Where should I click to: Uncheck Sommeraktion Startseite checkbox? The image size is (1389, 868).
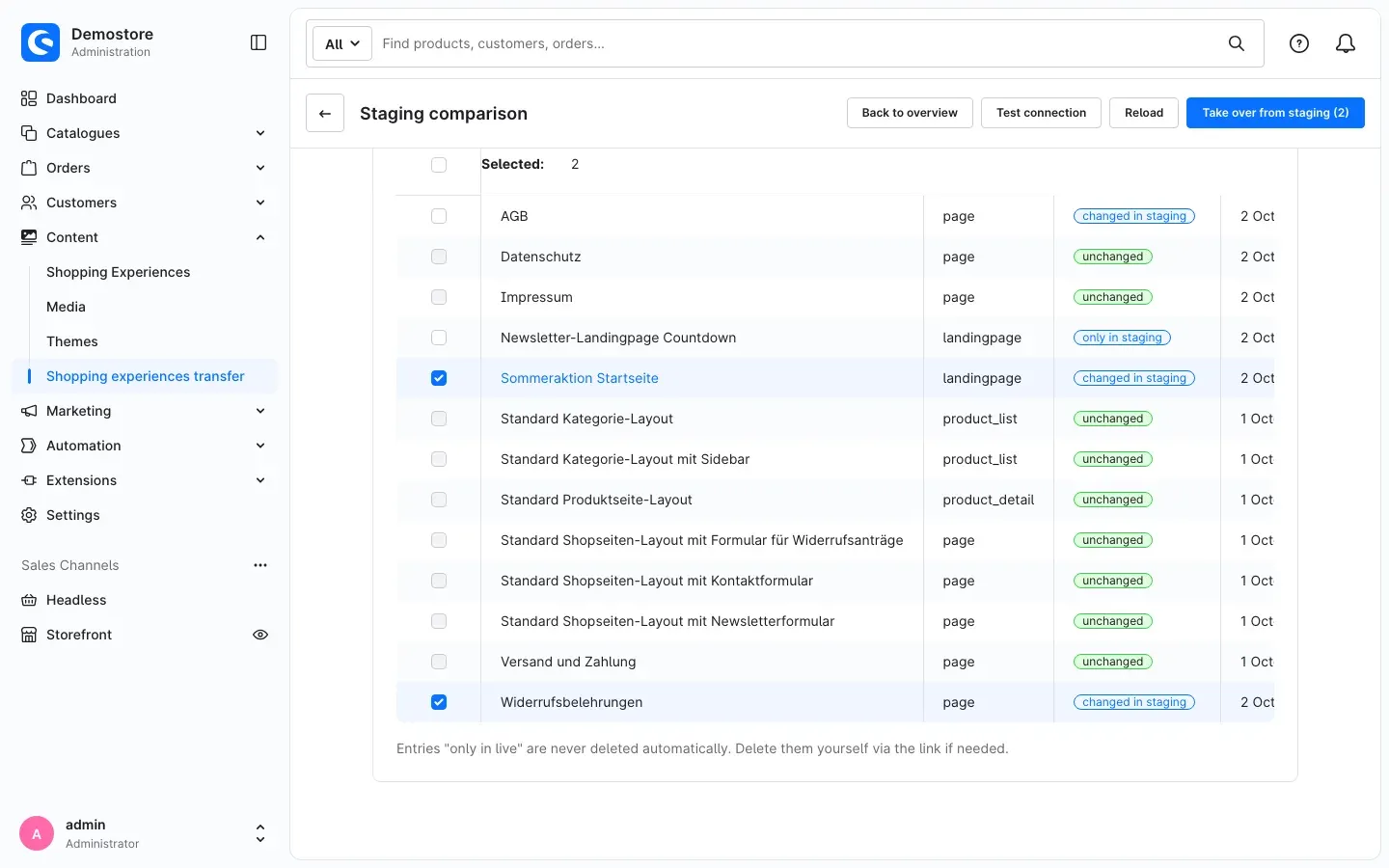439,378
